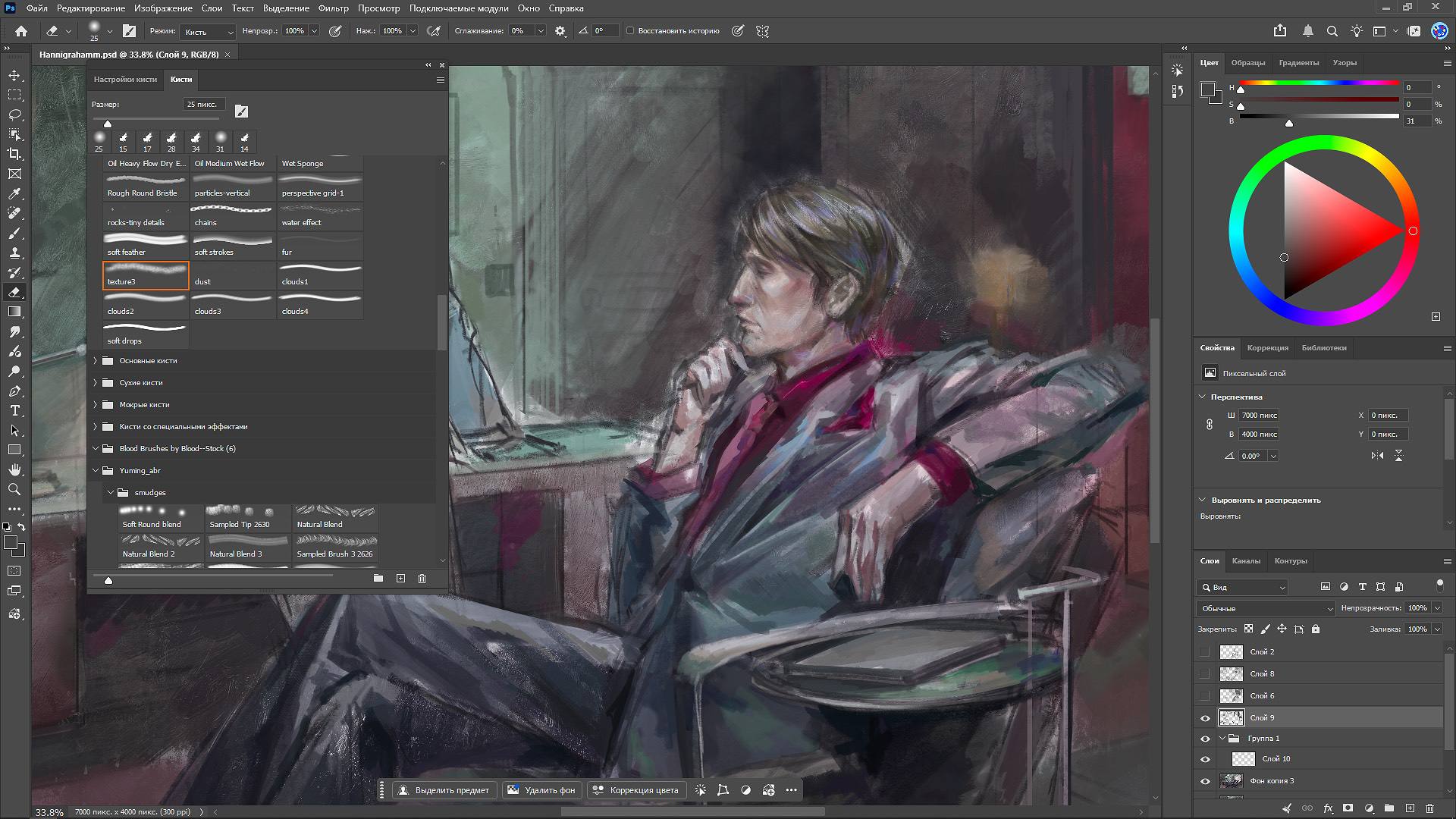Click the foreground color swatch in toolbar
The width and height of the screenshot is (1456, 819).
point(11,543)
